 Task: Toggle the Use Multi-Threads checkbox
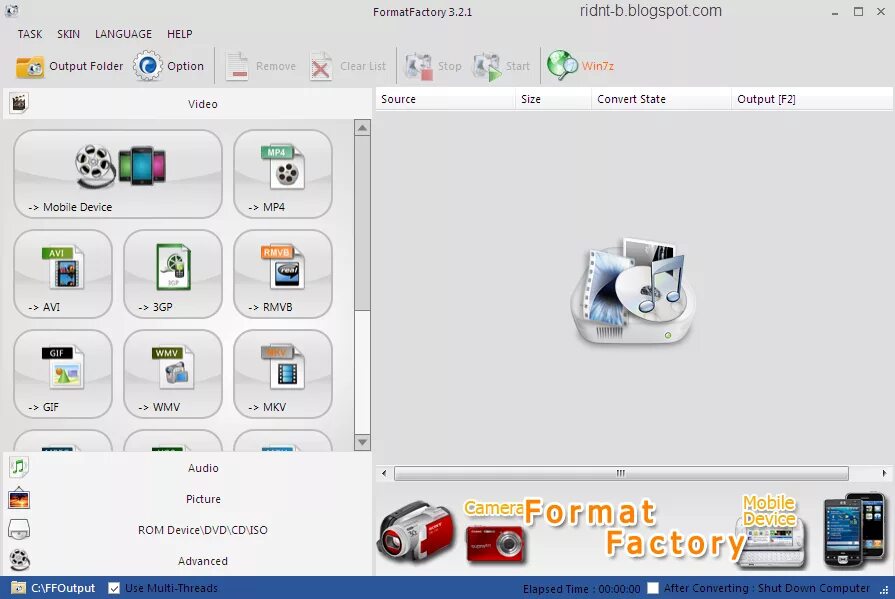[x=114, y=588]
